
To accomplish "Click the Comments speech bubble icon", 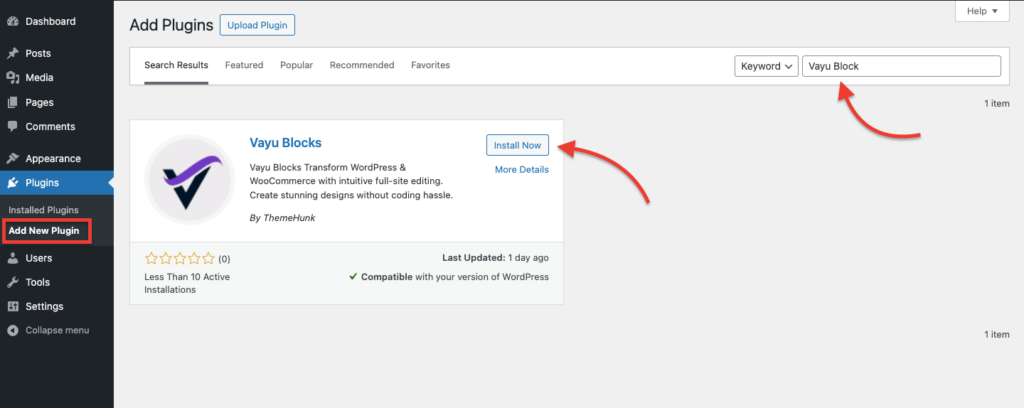I will coord(12,127).
